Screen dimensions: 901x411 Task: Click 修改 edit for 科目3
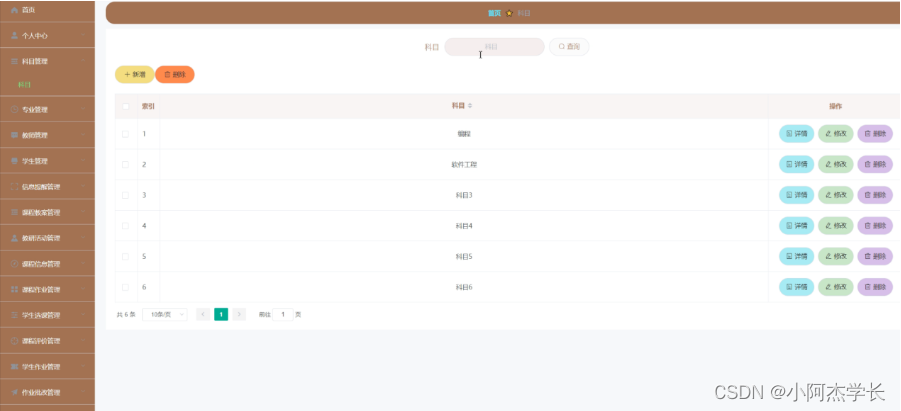tap(835, 195)
